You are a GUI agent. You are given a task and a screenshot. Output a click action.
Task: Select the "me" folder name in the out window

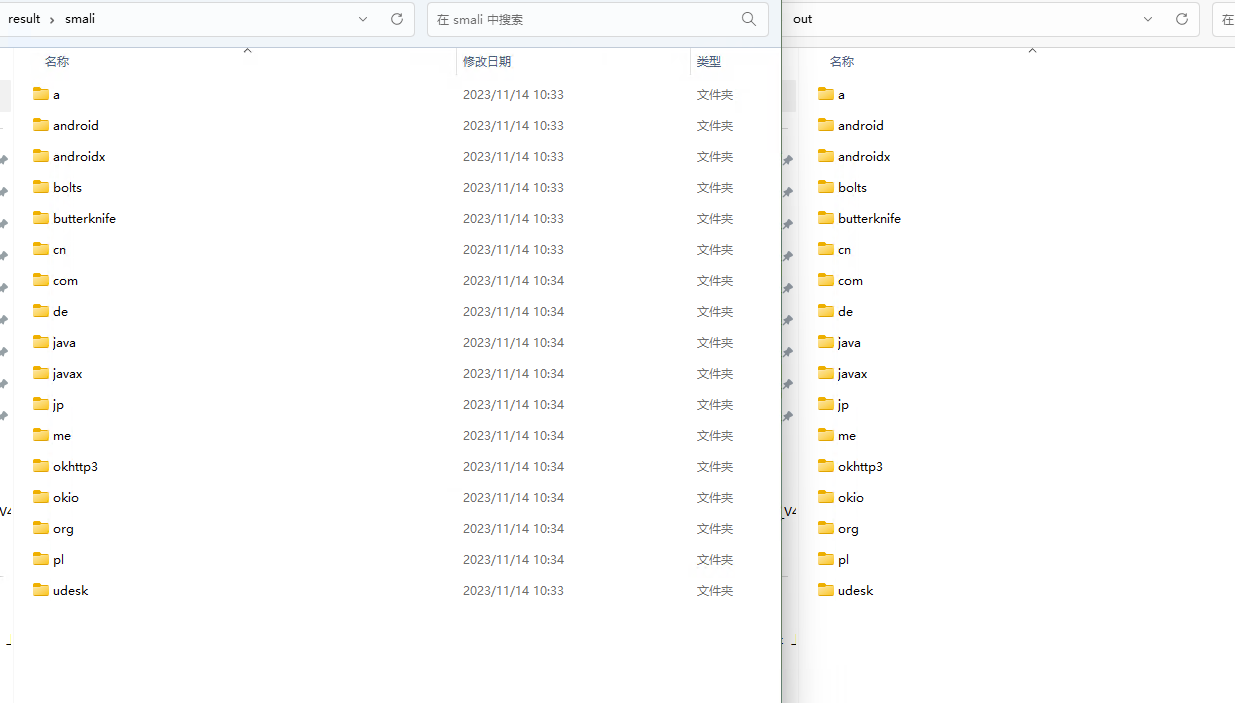tap(847, 436)
